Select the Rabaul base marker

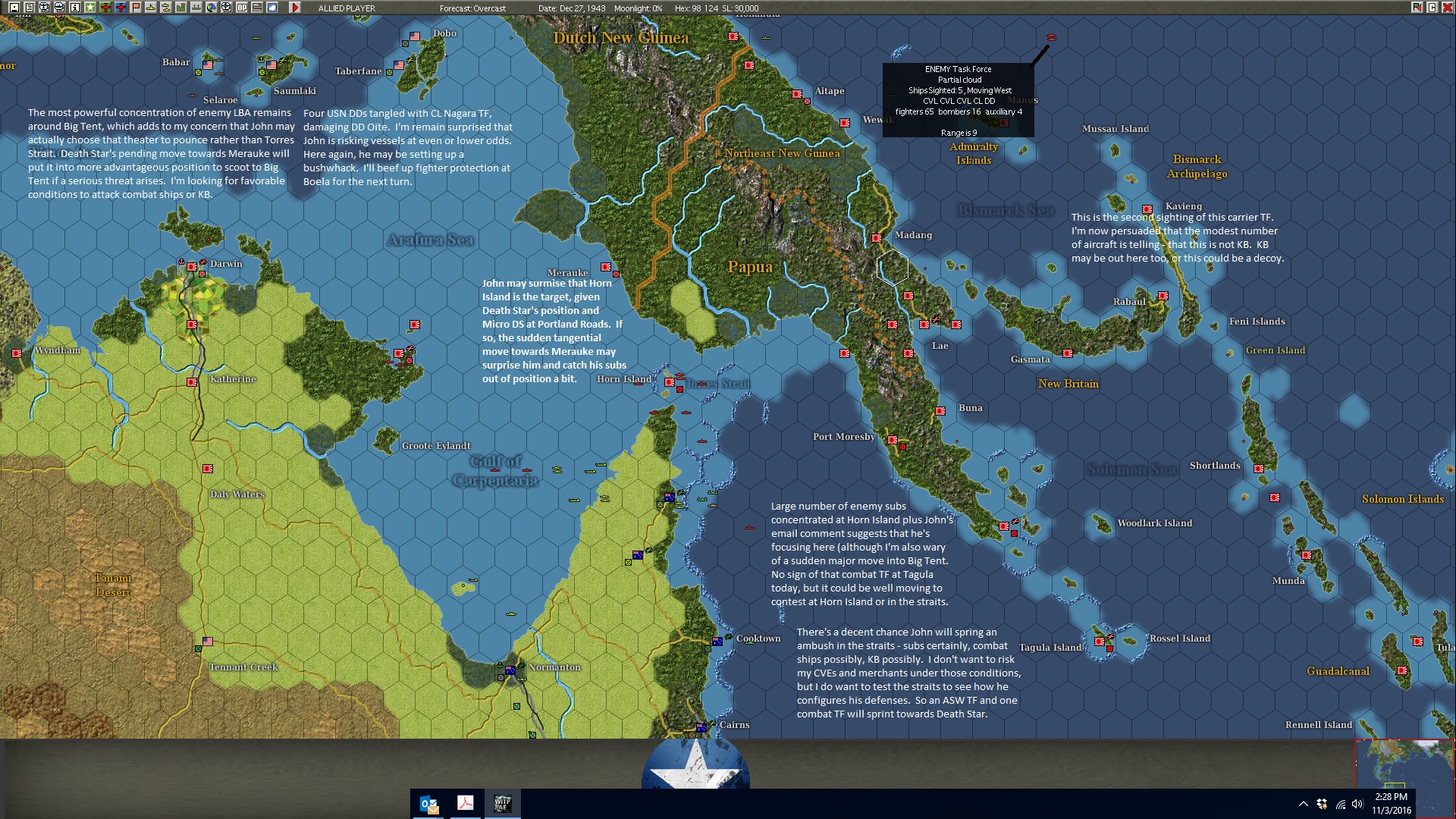pyautogui.click(x=1163, y=296)
